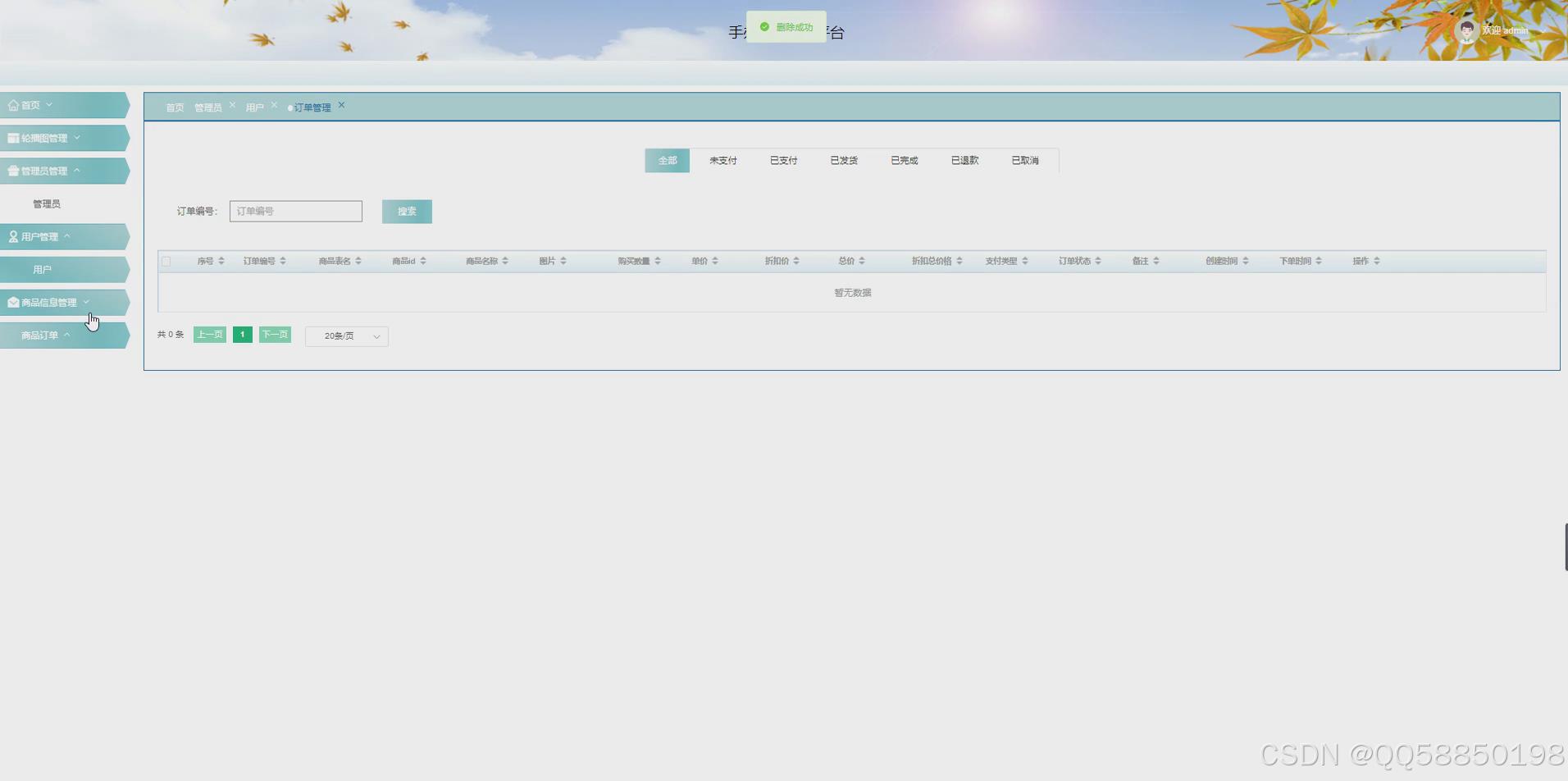Check the select-all checkbox in the table header

(166, 261)
